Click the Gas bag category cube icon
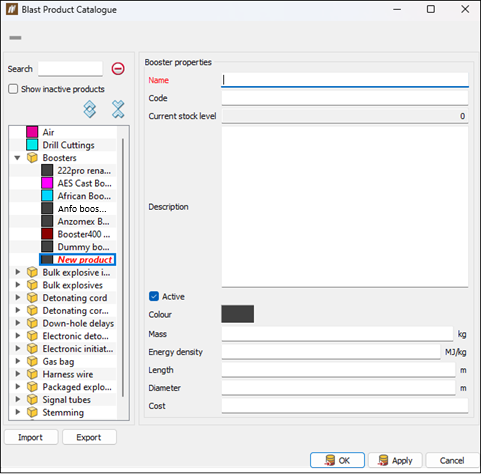 pos(32,361)
